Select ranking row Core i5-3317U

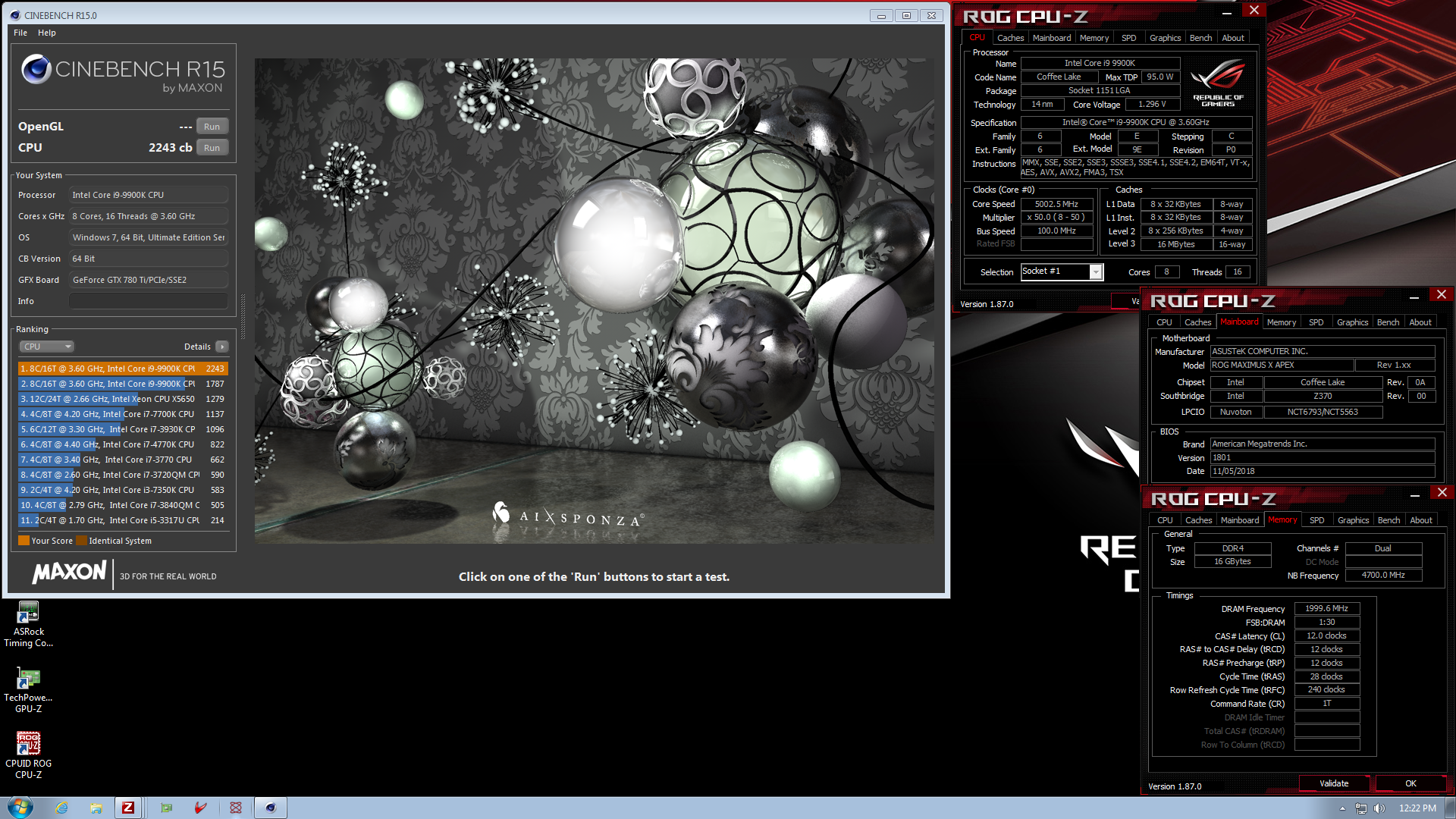point(123,520)
